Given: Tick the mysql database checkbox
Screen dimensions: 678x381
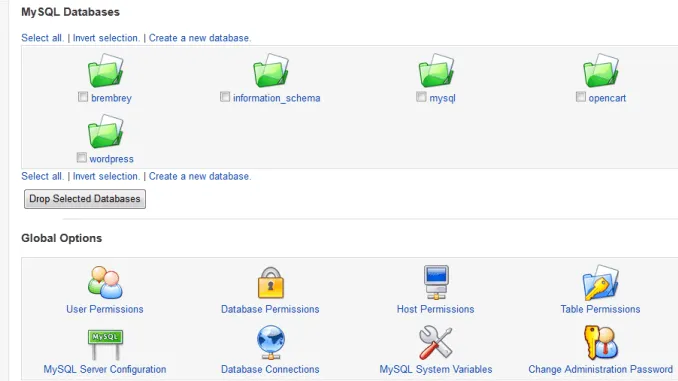Looking at the screenshot, I should point(421,97).
